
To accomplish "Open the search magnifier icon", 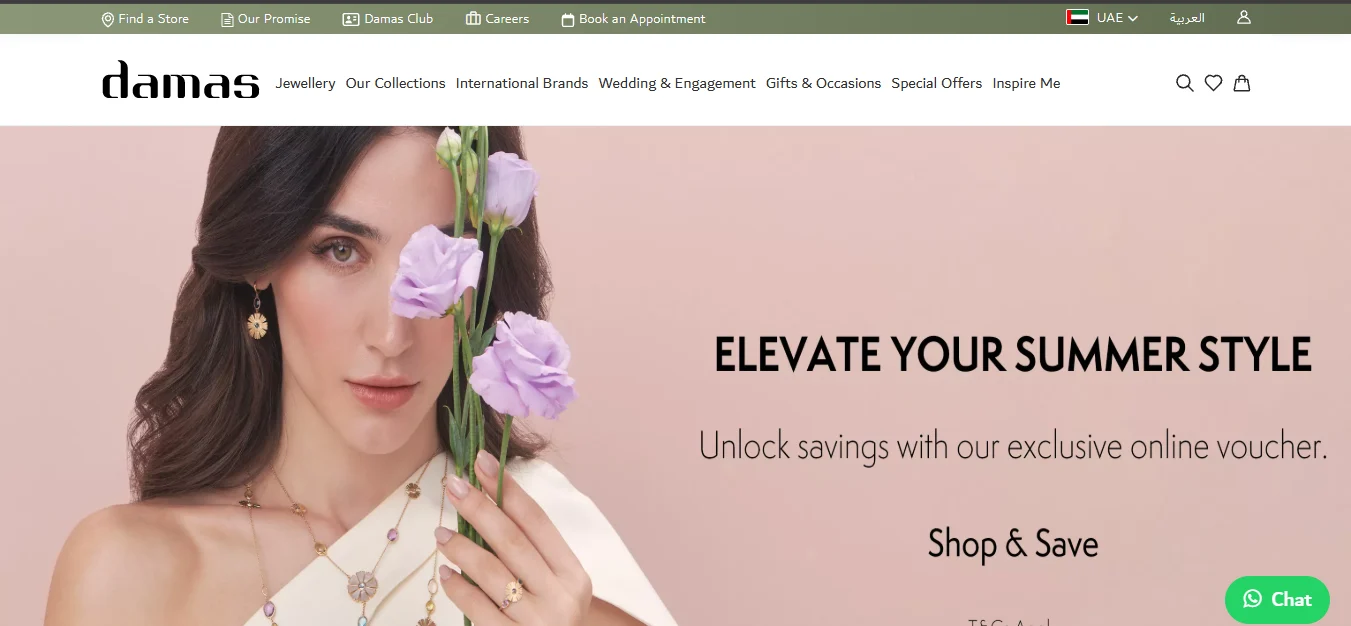I will click(x=1185, y=83).
